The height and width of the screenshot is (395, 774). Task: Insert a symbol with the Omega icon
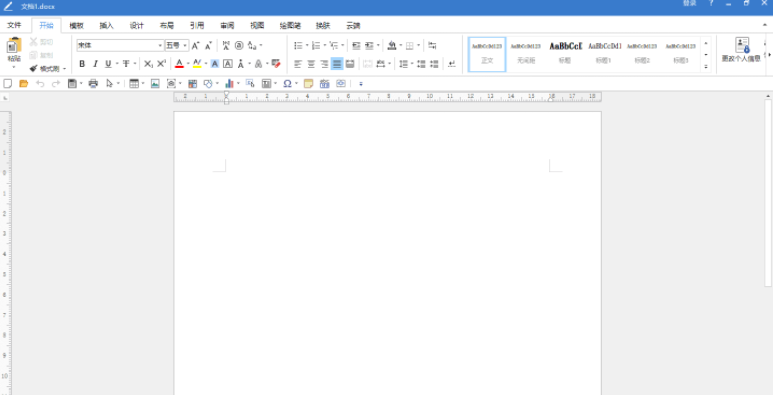(287, 84)
